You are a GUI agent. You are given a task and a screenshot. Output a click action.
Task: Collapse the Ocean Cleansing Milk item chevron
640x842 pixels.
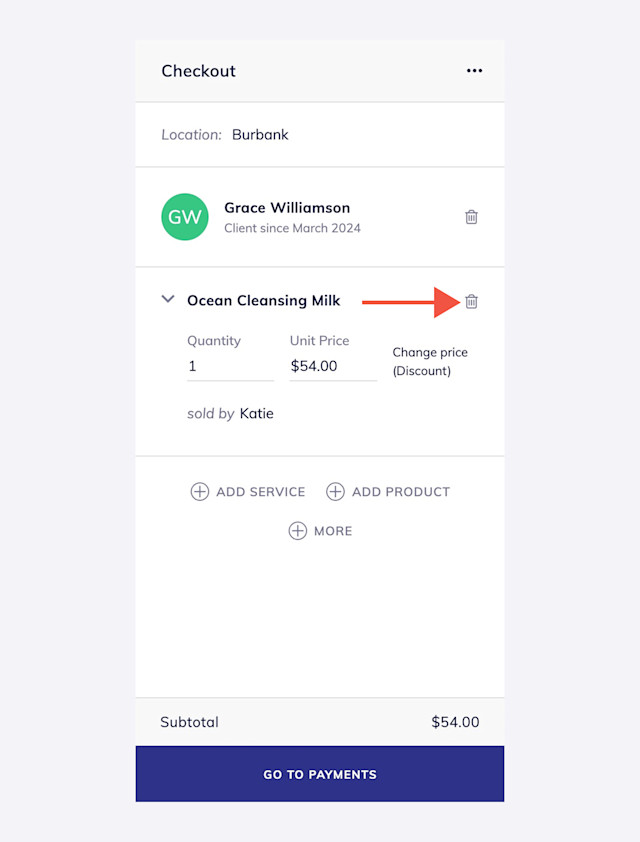[x=168, y=299]
